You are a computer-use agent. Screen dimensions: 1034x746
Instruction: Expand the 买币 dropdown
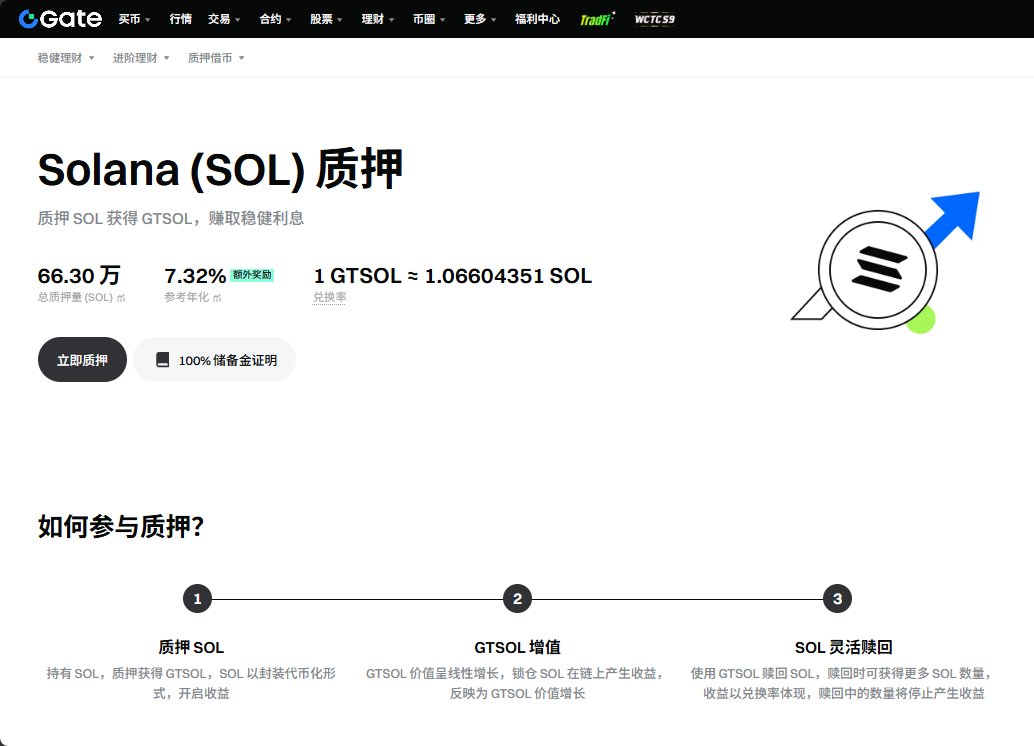tap(135, 19)
